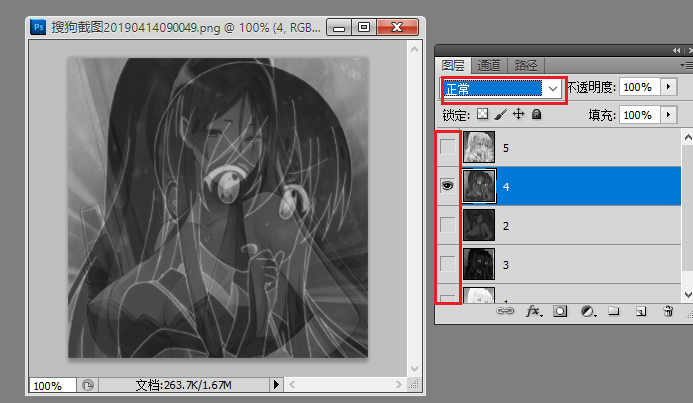Collapse panel with double-arrow icon
The height and width of the screenshot is (403, 693).
pyautogui.click(x=677, y=50)
